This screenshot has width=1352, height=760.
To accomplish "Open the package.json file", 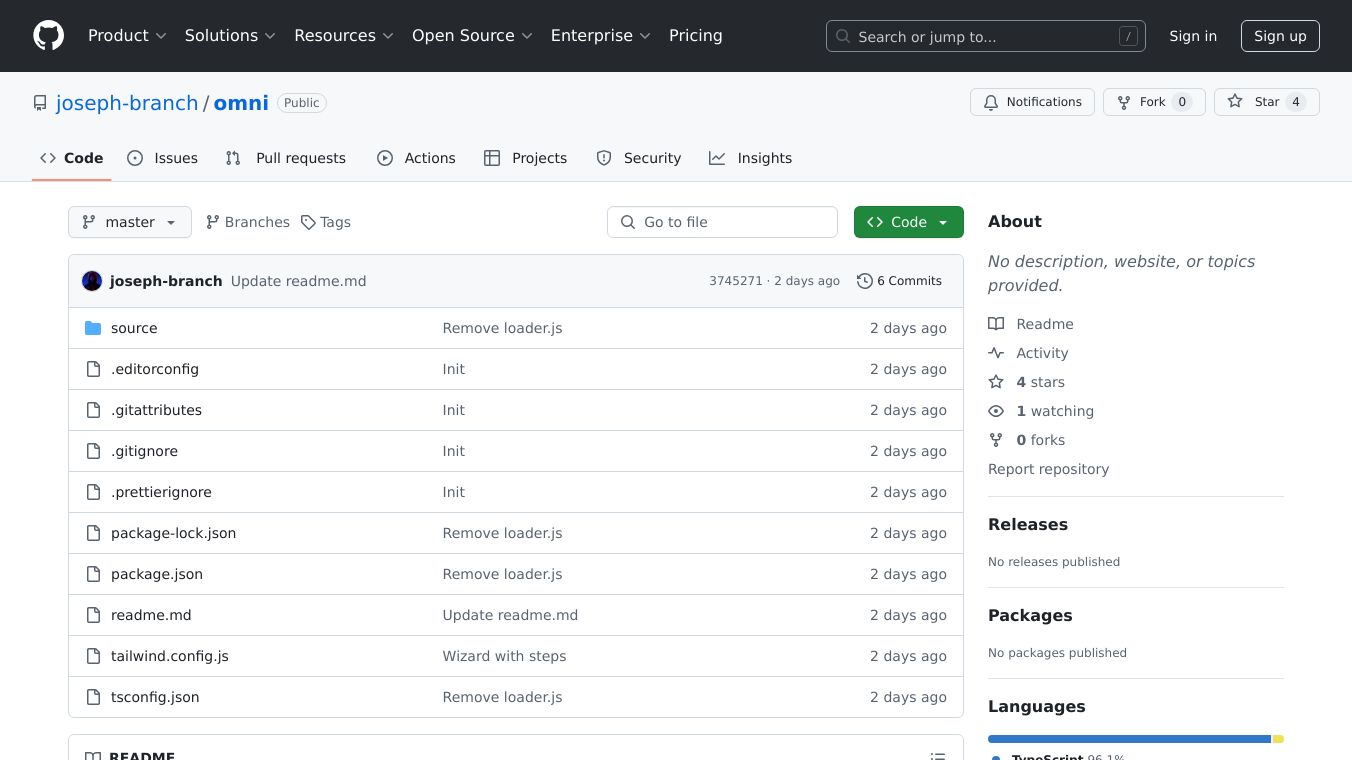I will (157, 574).
